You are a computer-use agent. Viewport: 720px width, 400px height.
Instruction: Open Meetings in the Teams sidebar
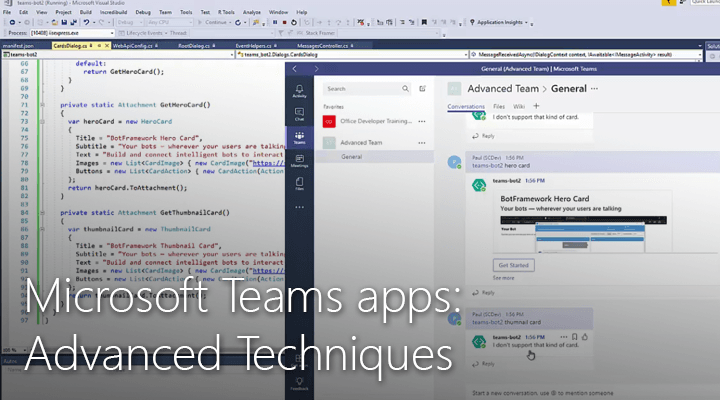point(299,161)
